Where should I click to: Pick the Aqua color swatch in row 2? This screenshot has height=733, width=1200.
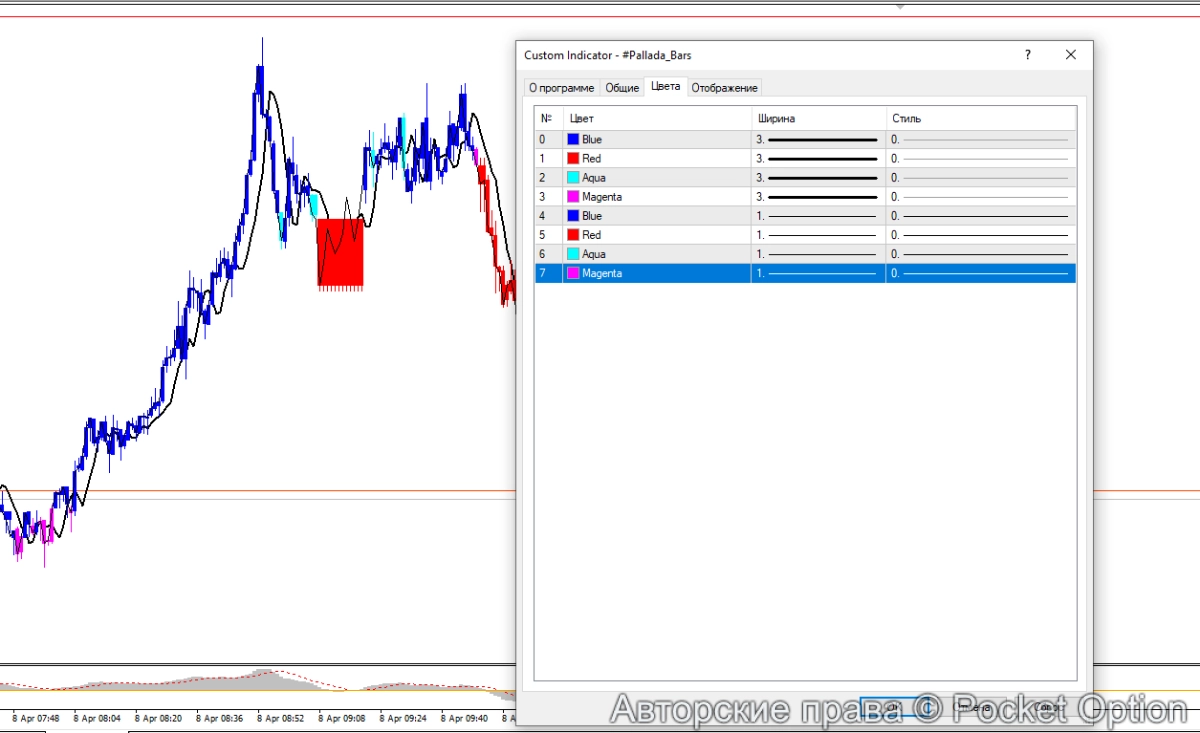pos(574,178)
